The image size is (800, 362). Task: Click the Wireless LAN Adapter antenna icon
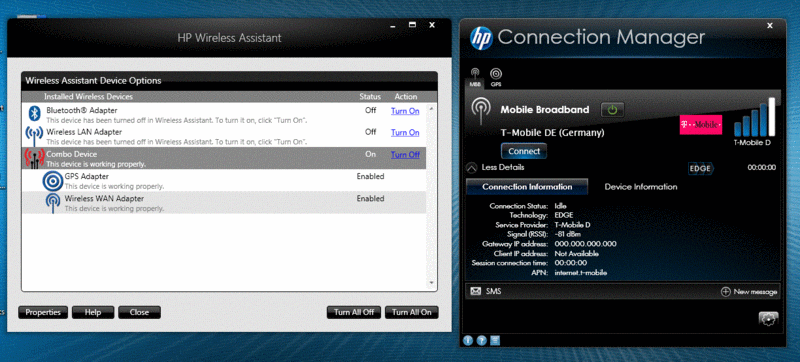(34, 136)
